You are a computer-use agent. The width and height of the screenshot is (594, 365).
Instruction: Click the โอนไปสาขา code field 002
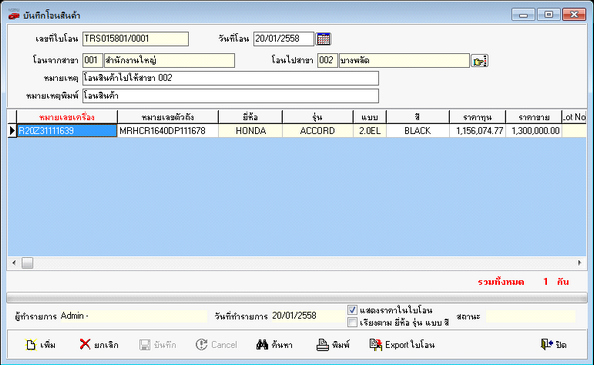tap(327, 61)
